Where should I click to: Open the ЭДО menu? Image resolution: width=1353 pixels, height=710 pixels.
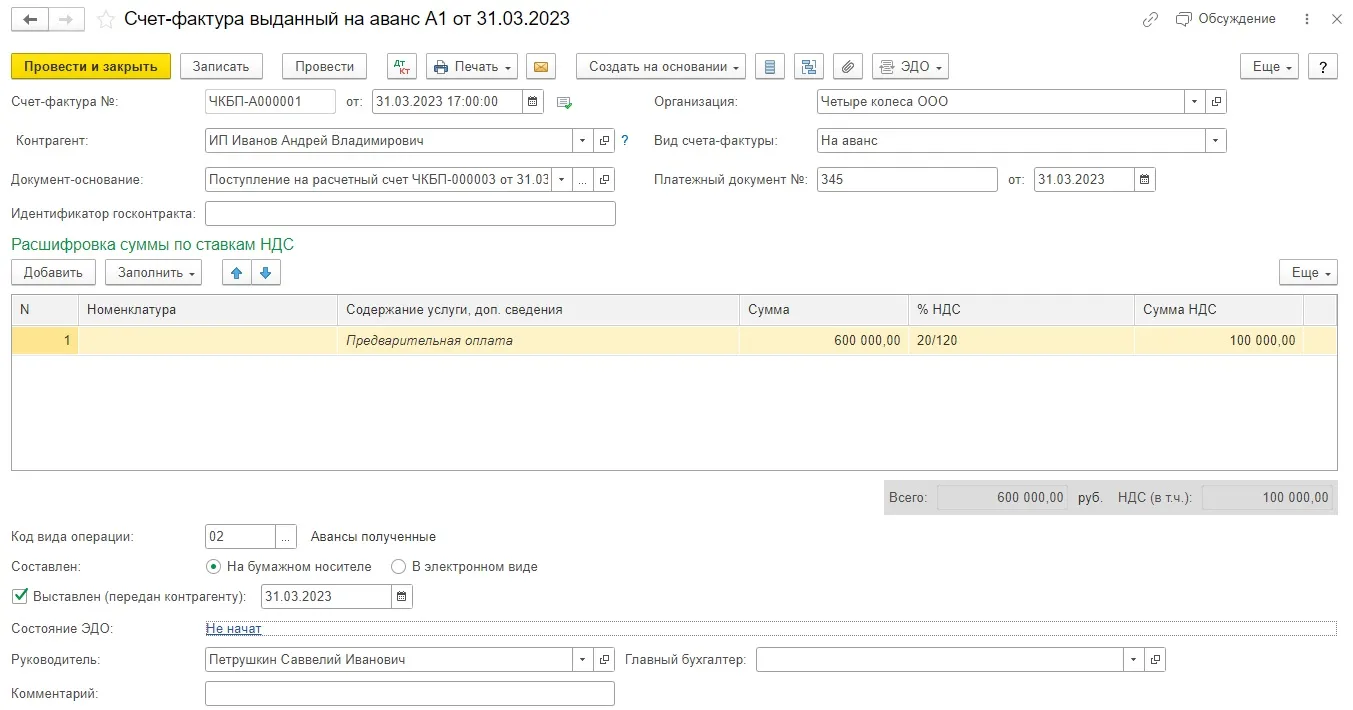(909, 67)
